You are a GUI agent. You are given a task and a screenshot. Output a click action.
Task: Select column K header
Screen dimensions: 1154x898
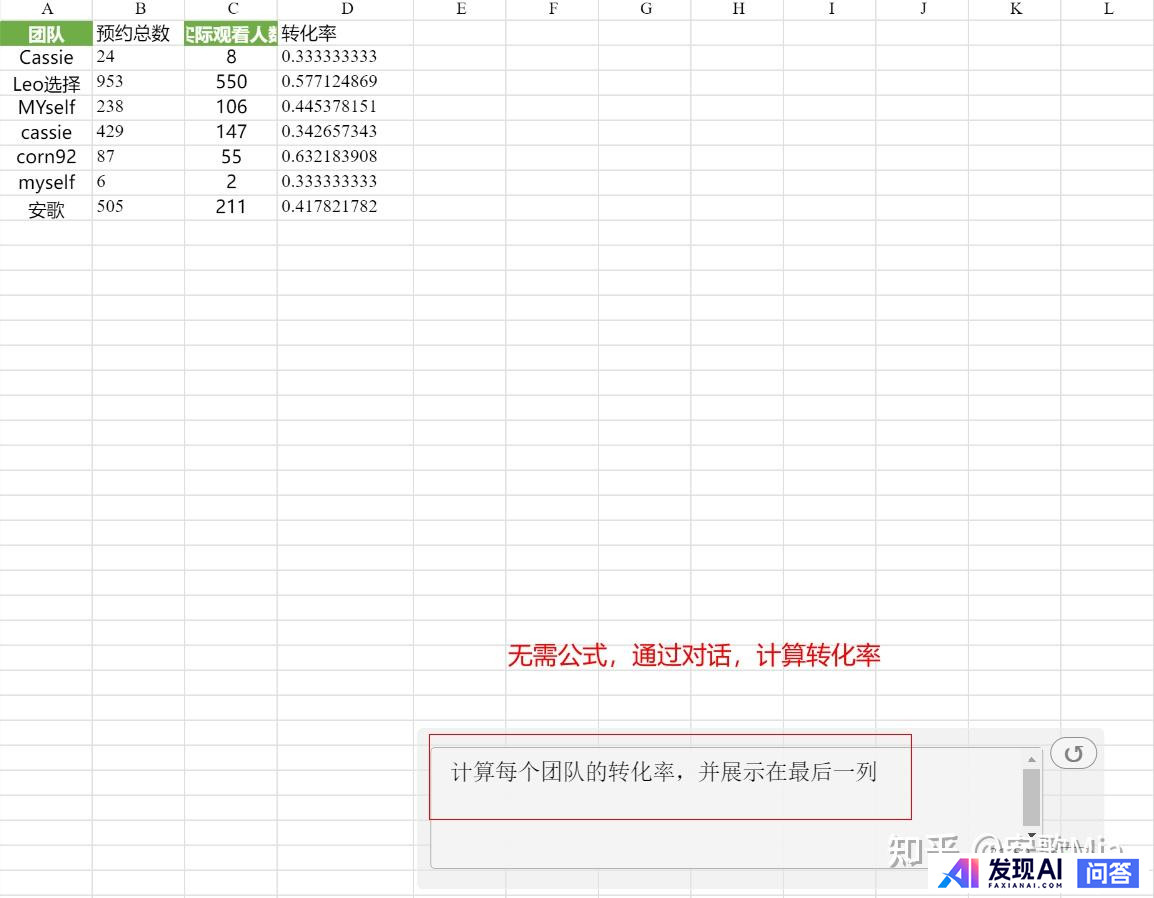[x=1014, y=9]
